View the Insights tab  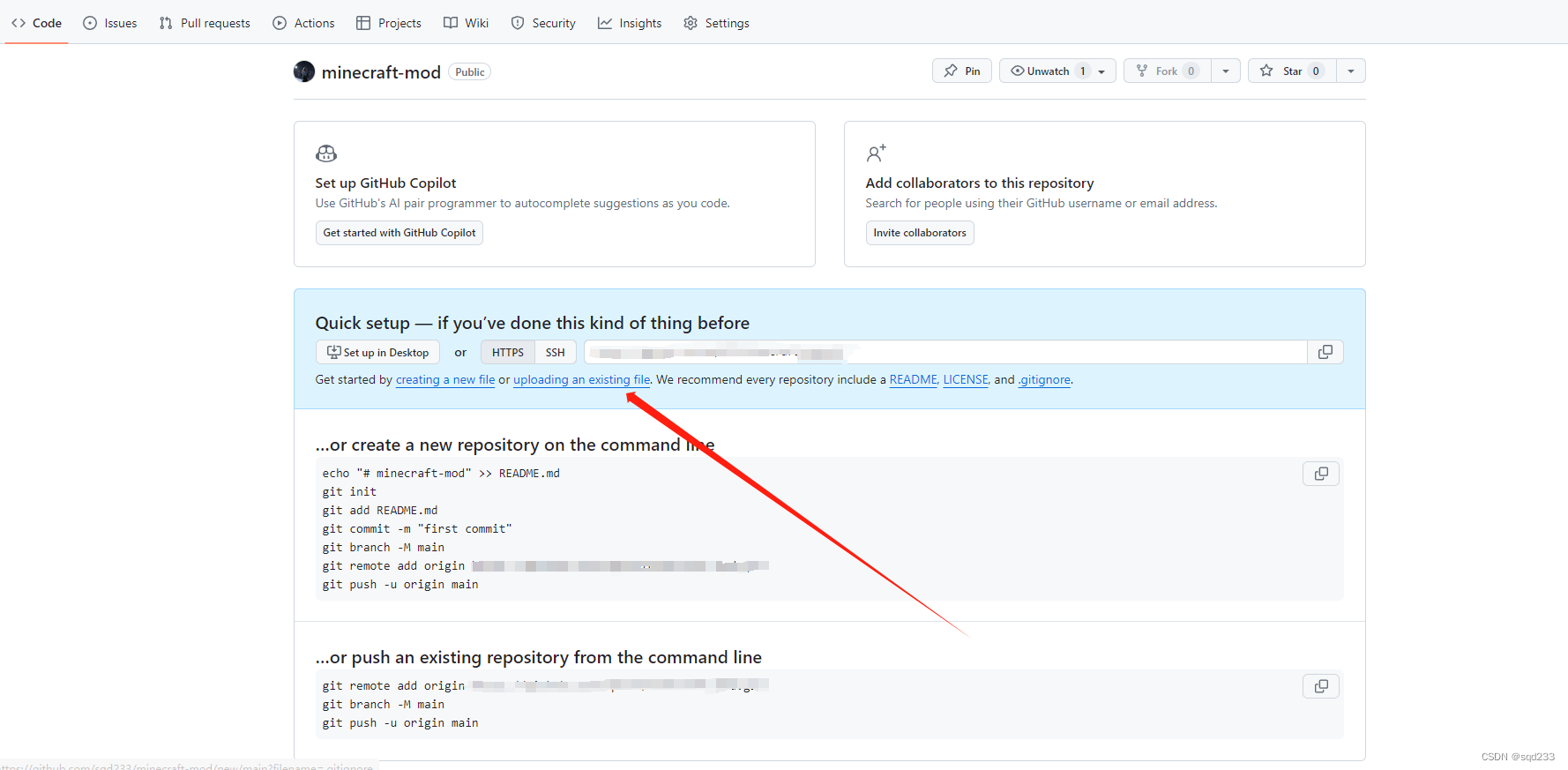click(x=630, y=23)
